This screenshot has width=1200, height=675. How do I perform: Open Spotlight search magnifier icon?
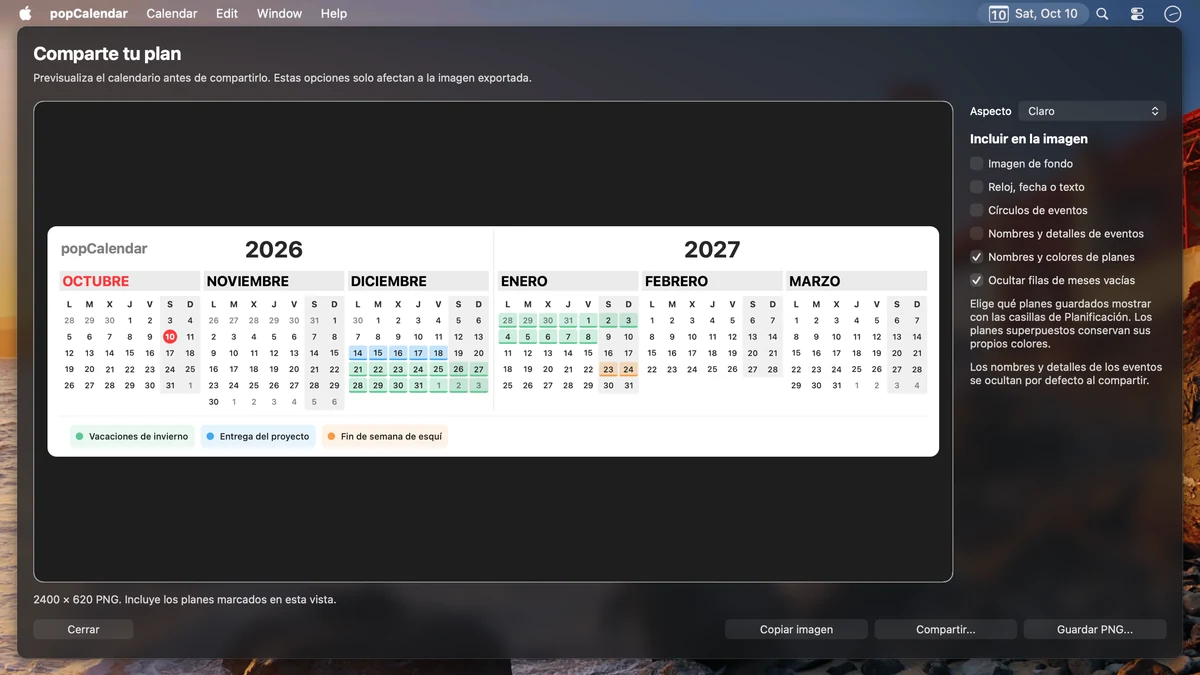(x=1102, y=14)
